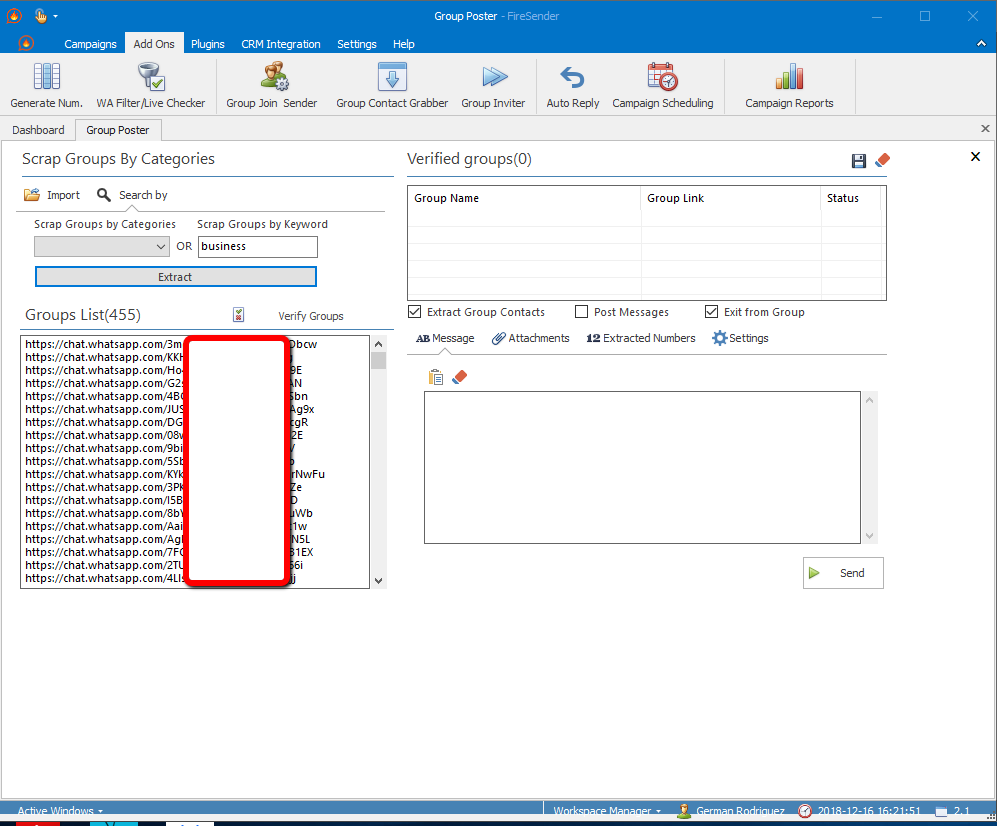The width and height of the screenshot is (997, 826).
Task: Open the Settings ribbon tab
Action: 357,44
